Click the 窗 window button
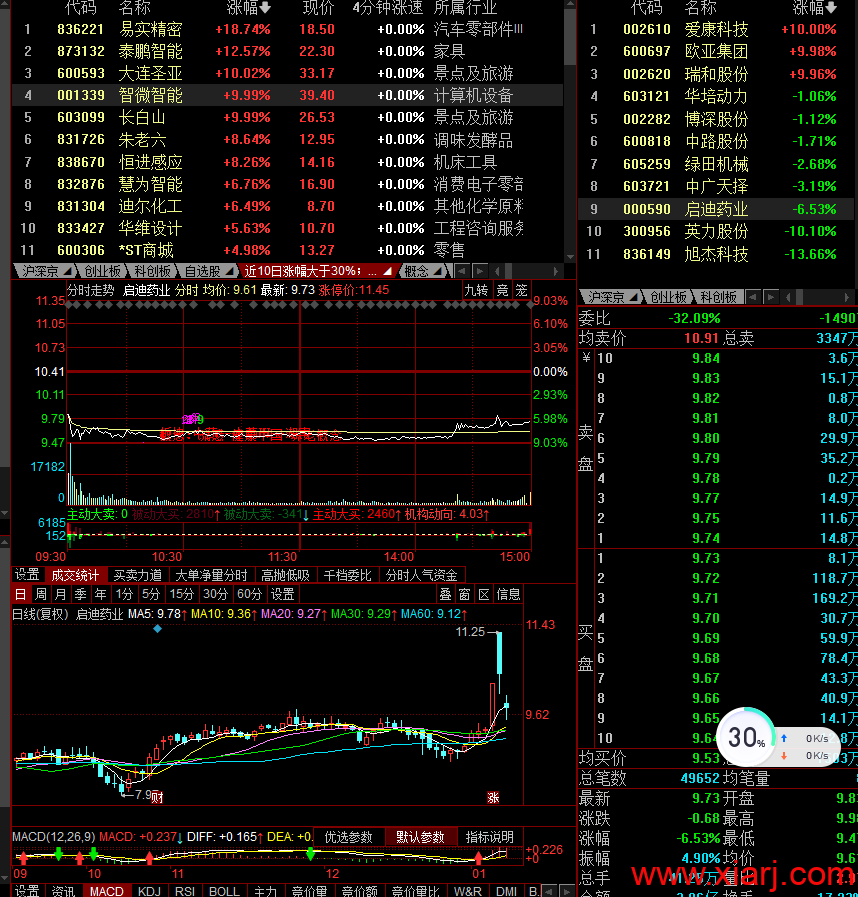Screen dimensions: 858x897 [x=464, y=594]
